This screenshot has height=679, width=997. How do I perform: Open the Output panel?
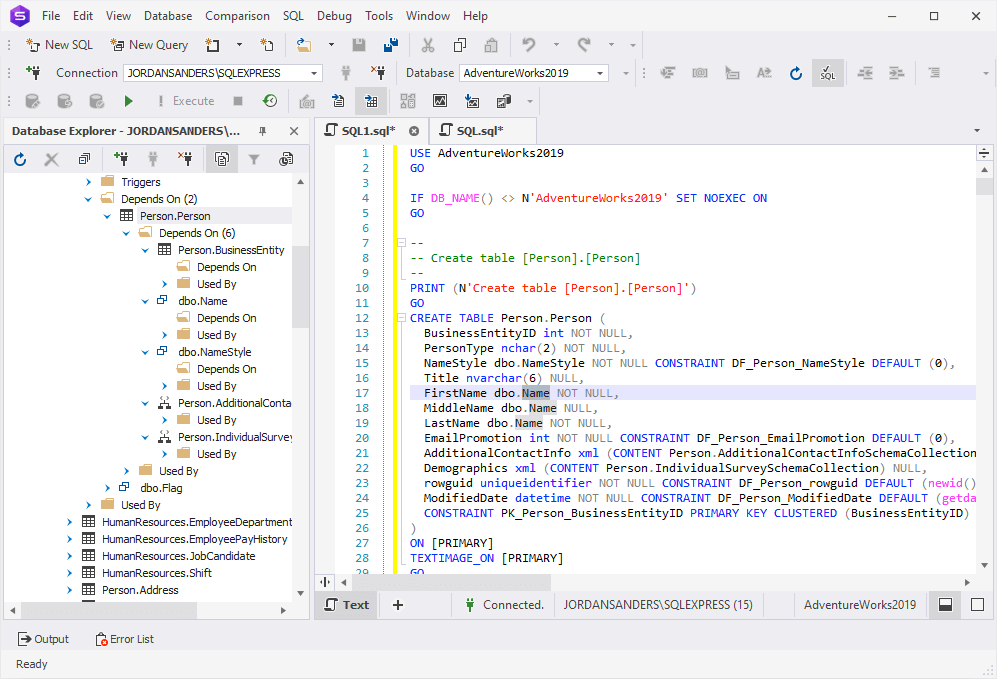(x=43, y=639)
